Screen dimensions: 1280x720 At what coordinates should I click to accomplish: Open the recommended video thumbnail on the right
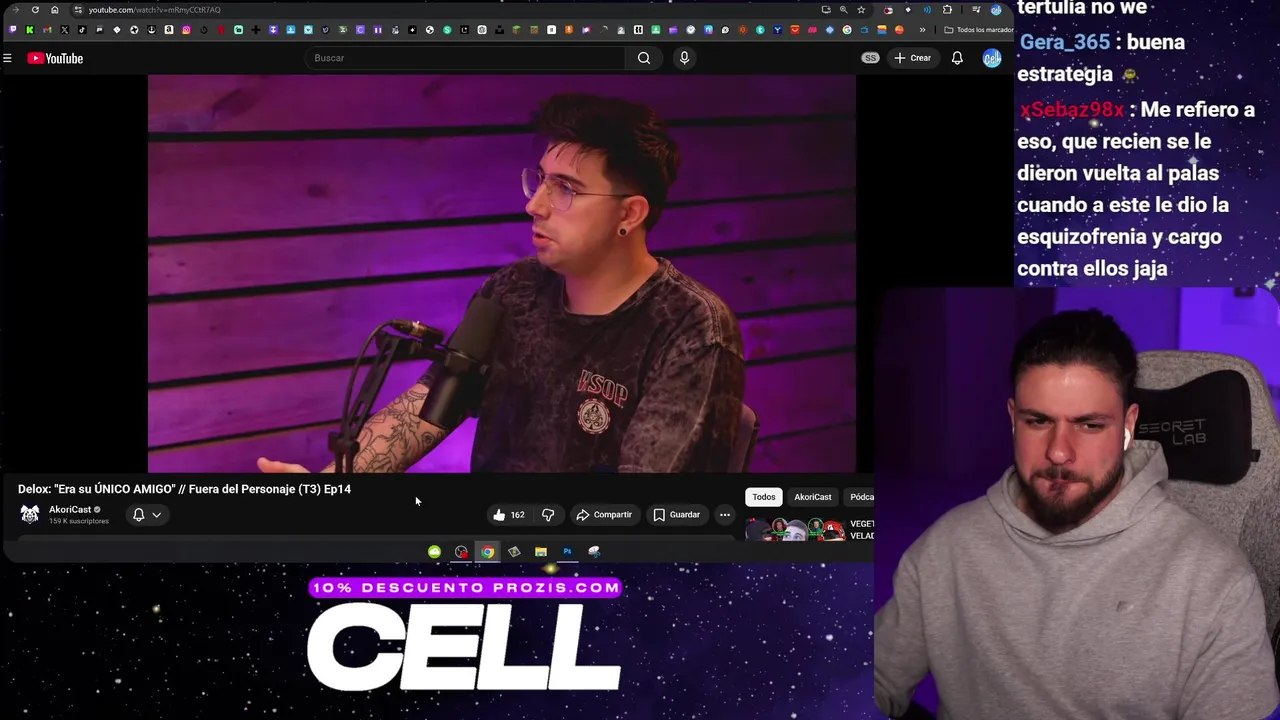click(x=796, y=529)
